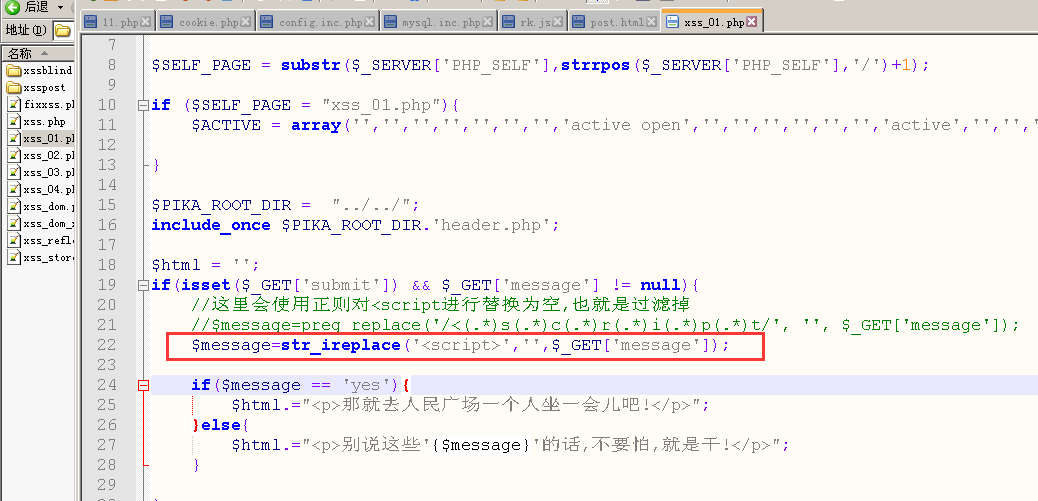Click the xss.php file name

[x=44, y=122]
